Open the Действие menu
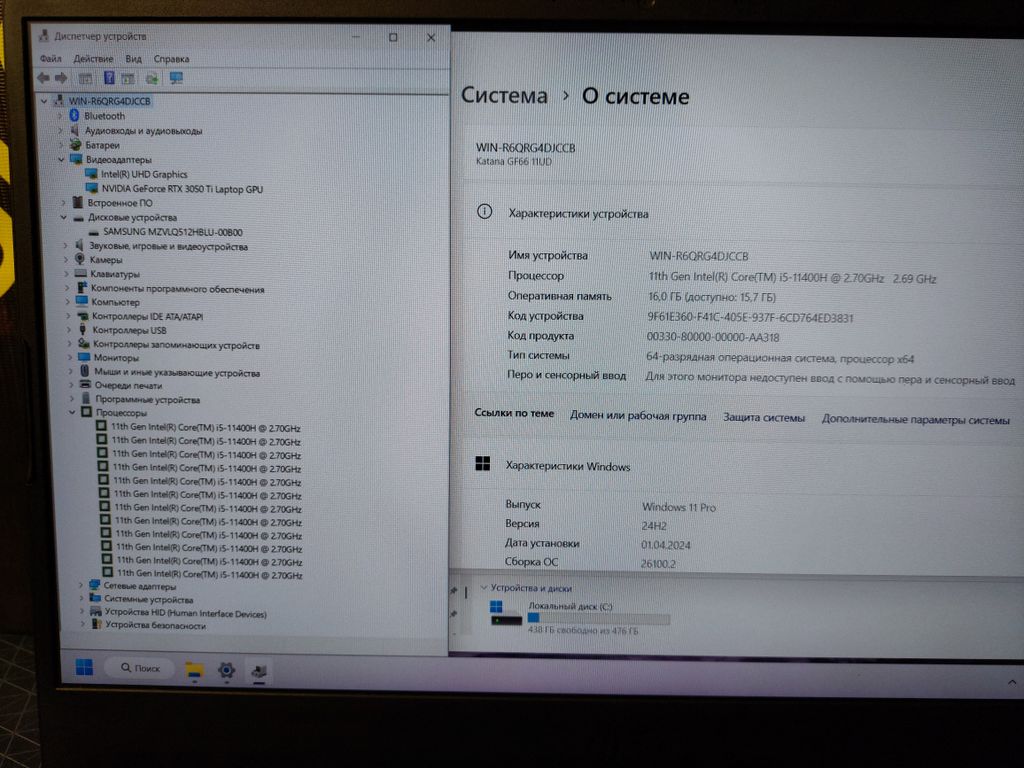Image resolution: width=1024 pixels, height=768 pixels. click(x=93, y=59)
